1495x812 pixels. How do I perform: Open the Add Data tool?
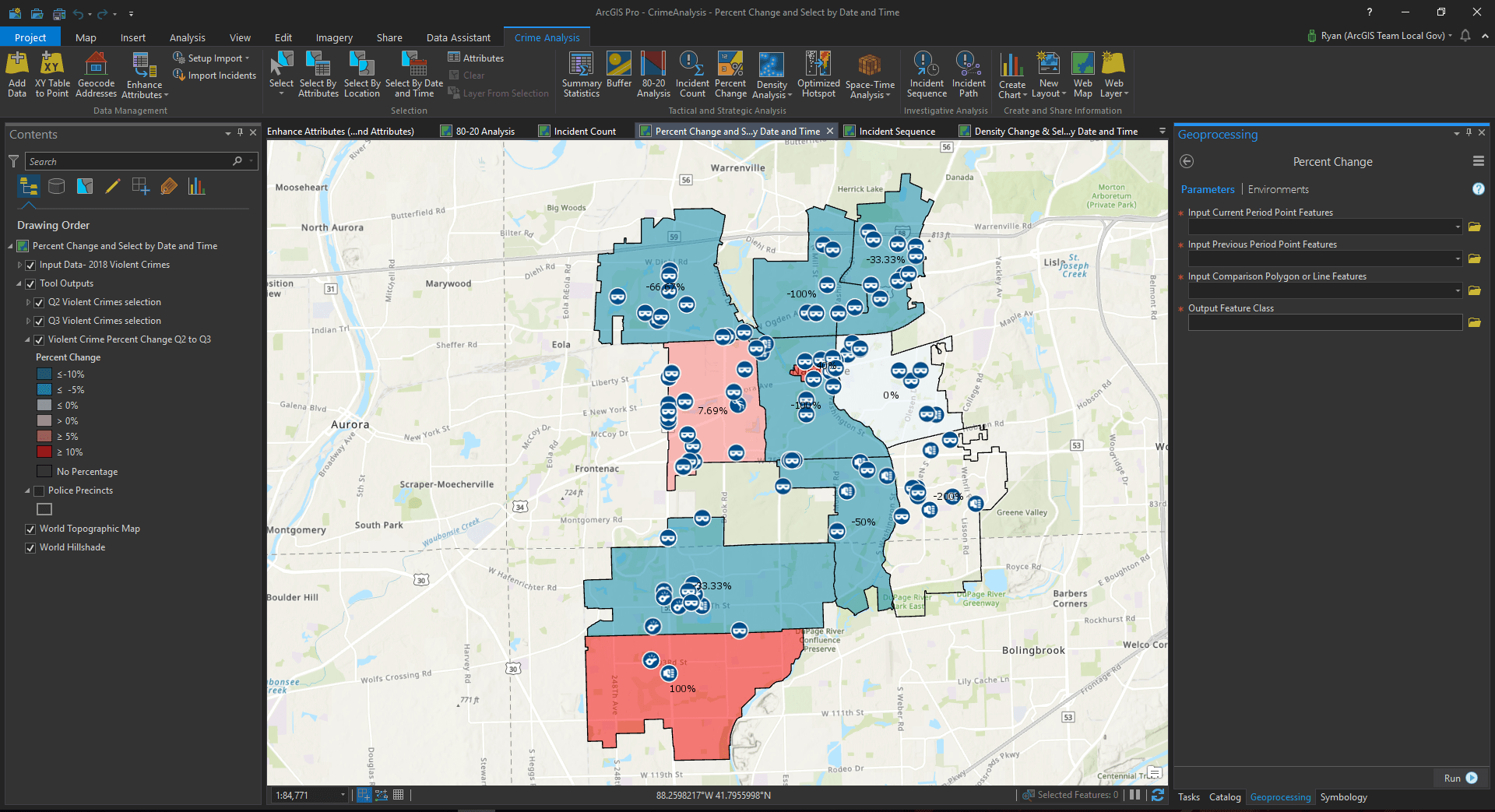(x=17, y=75)
